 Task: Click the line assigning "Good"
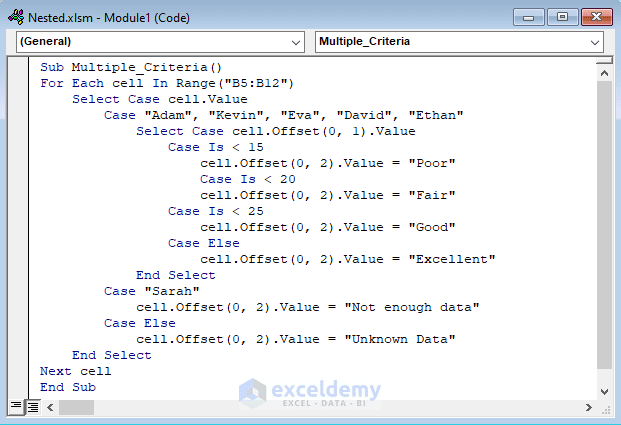point(328,227)
